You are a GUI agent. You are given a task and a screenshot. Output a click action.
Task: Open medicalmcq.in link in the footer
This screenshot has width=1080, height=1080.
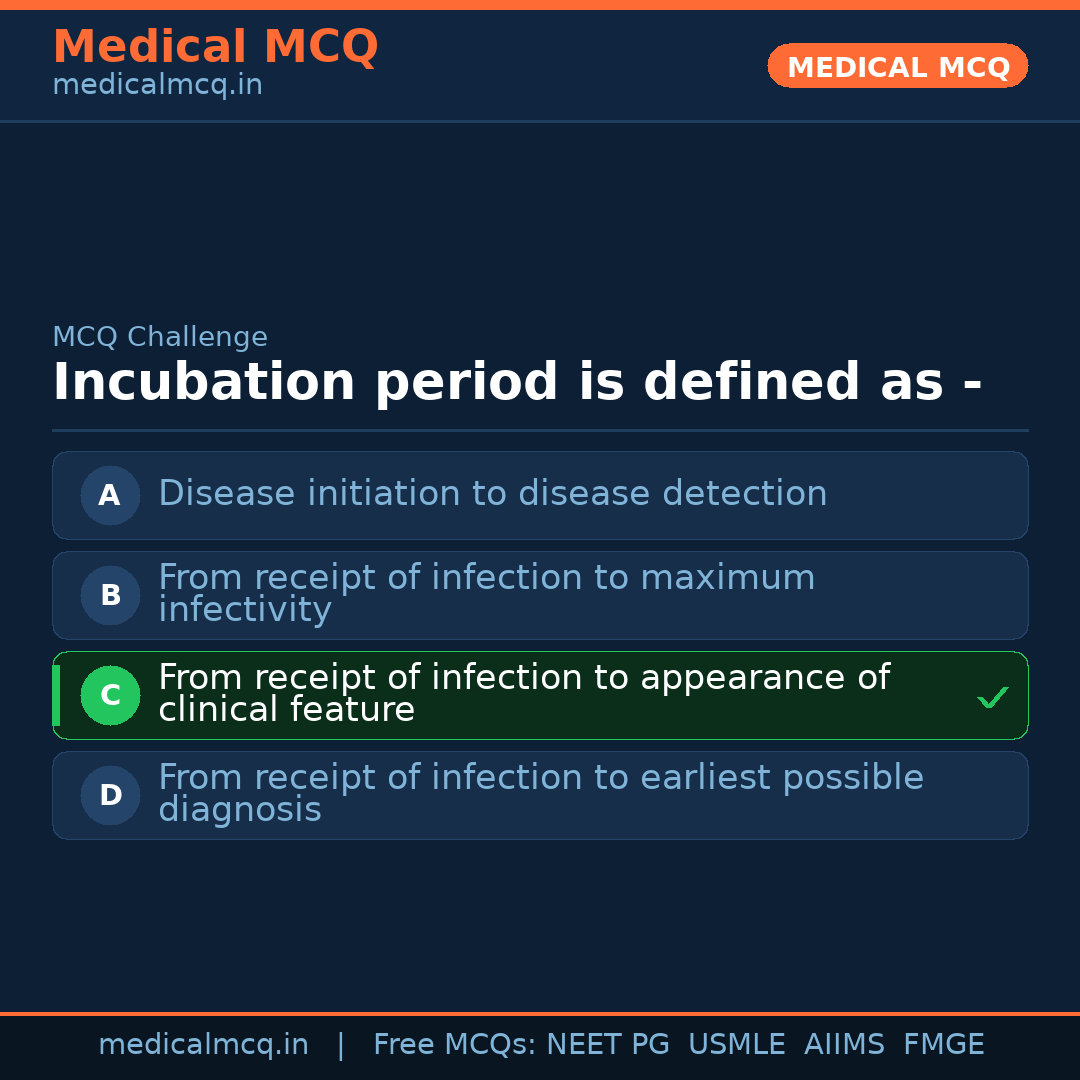(x=203, y=1045)
